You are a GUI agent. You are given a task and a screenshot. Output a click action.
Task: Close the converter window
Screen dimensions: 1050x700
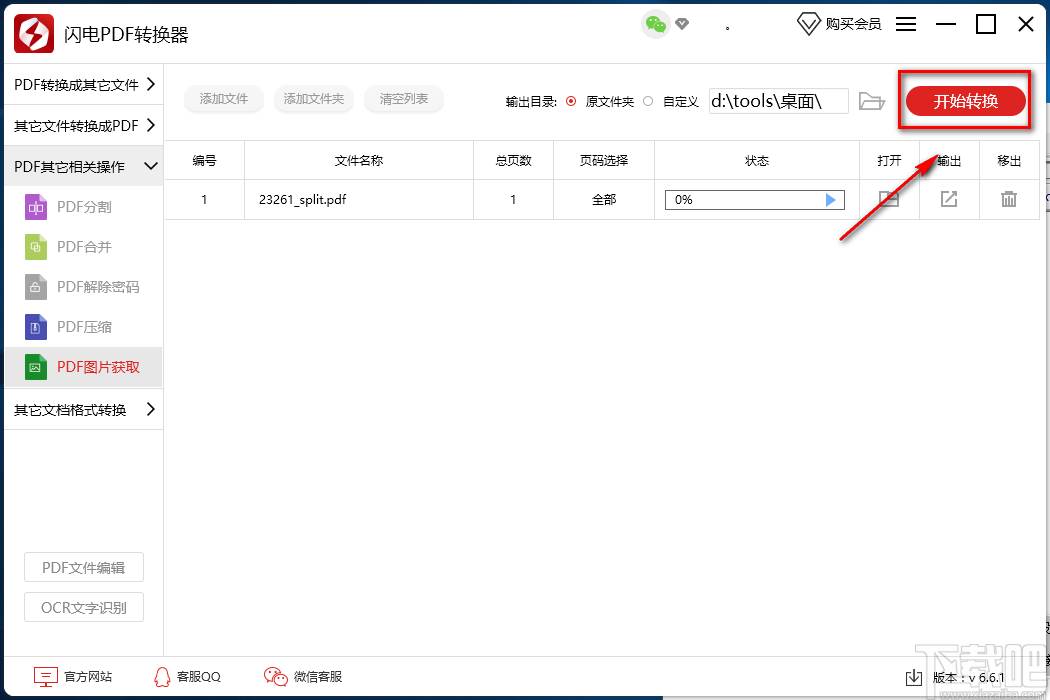pyautogui.click(x=1026, y=24)
